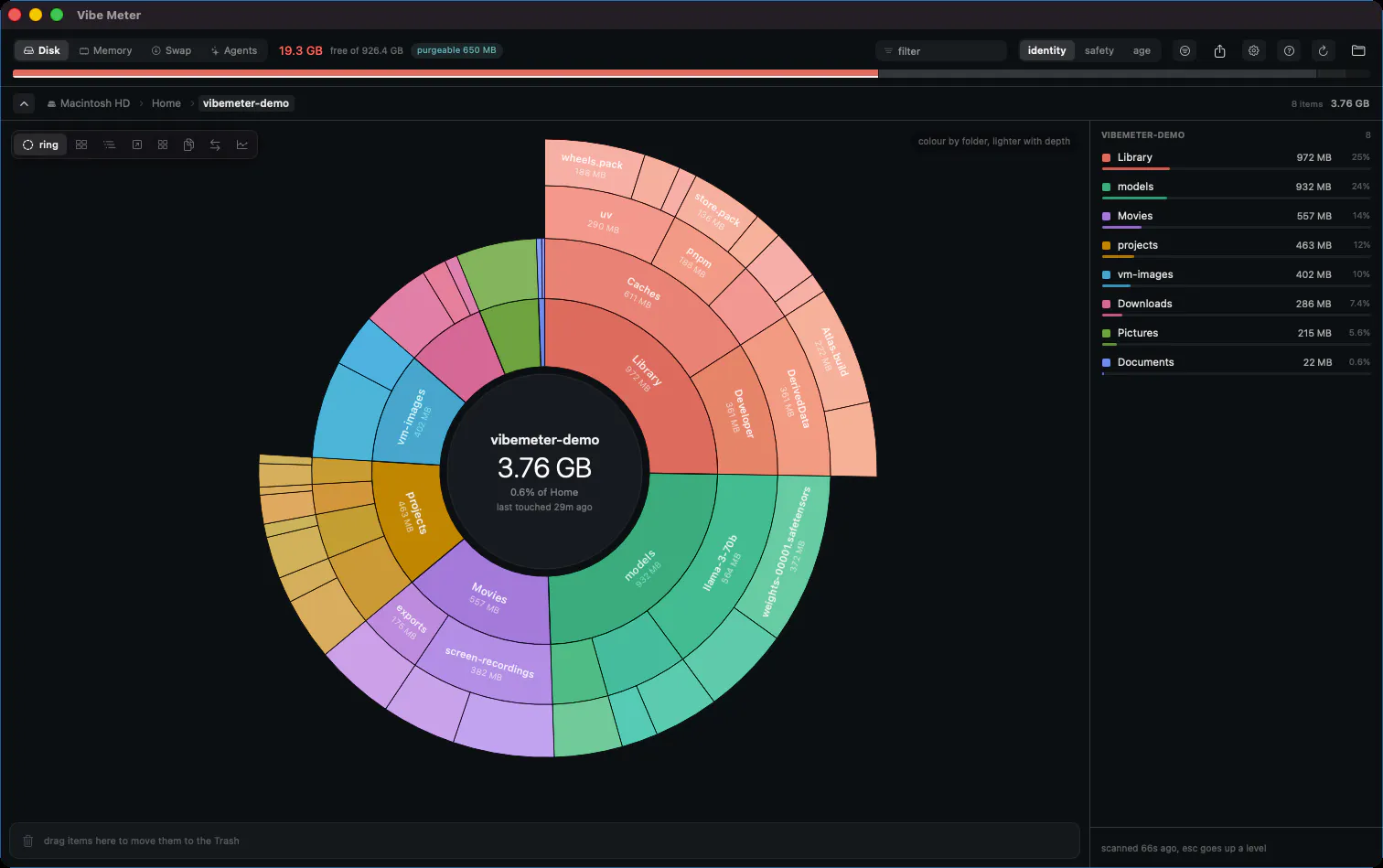Click the disk usage bar at the top
This screenshot has width=1383, height=868.
pos(691,74)
